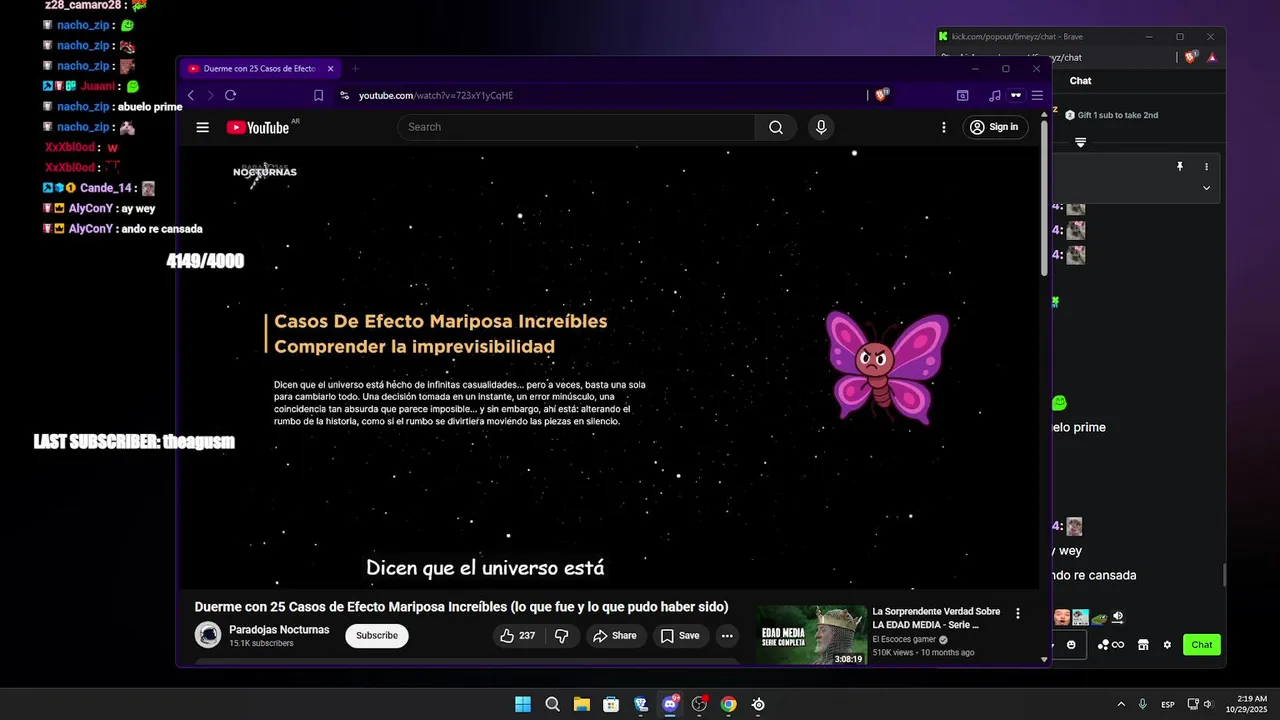1280x720 pixels.
Task: Toggle the speaker sound emote in Kick chat
Action: [1117, 618]
